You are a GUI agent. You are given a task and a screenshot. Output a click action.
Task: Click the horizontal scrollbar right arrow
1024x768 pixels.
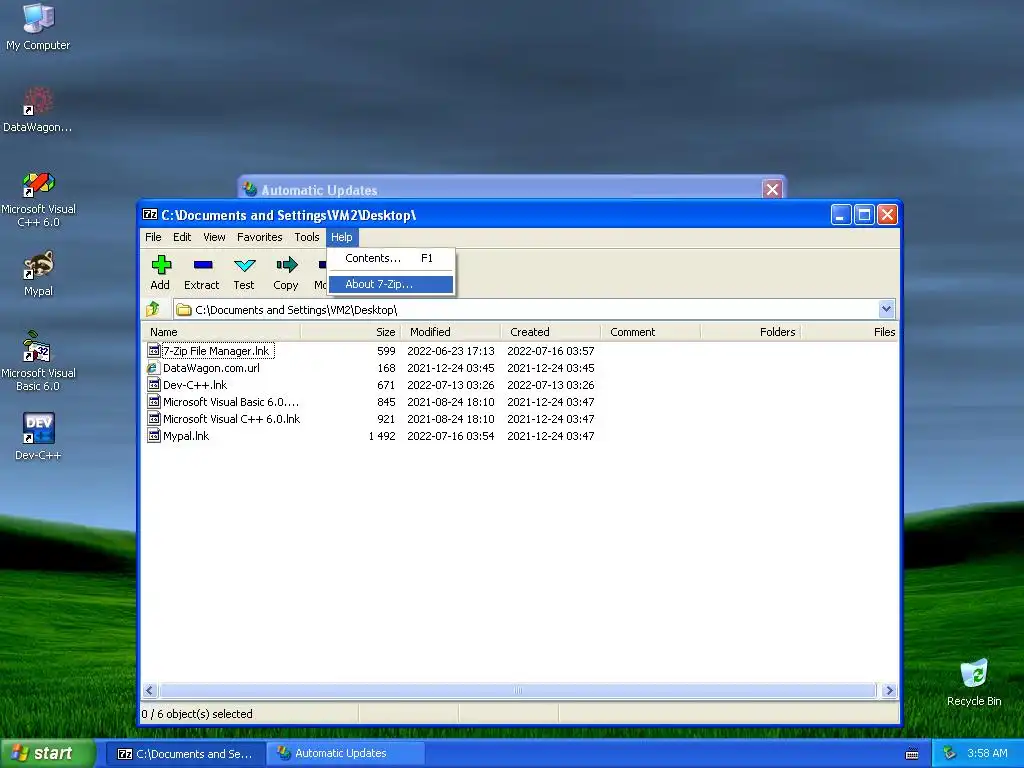(889, 690)
